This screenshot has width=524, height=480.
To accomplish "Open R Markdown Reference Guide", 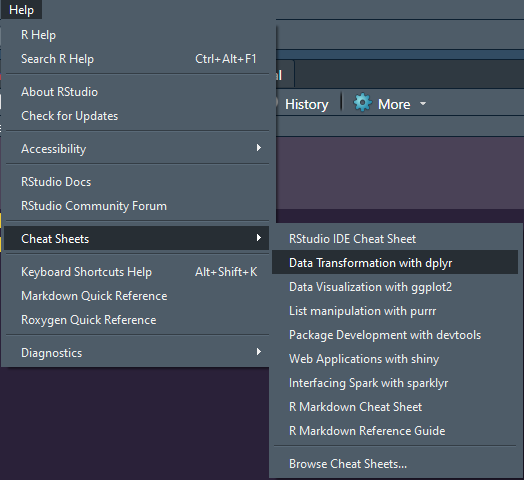I will (395, 431).
